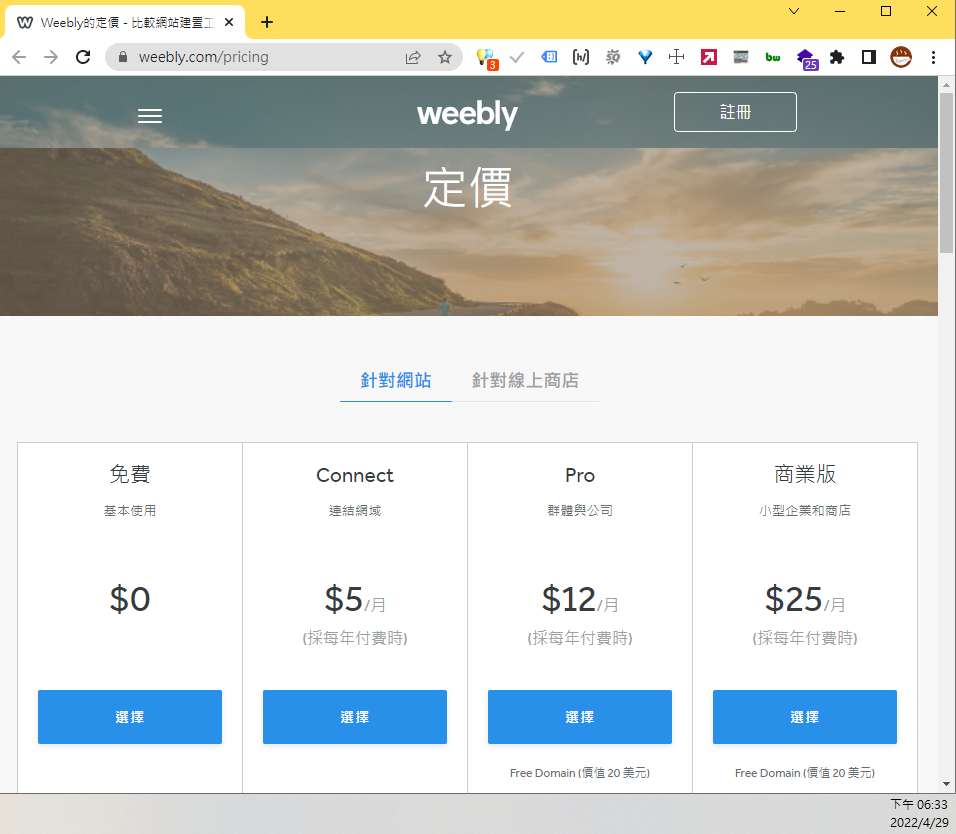The image size is (956, 834).
Task: Toggle the browser side panel
Action: point(869,57)
